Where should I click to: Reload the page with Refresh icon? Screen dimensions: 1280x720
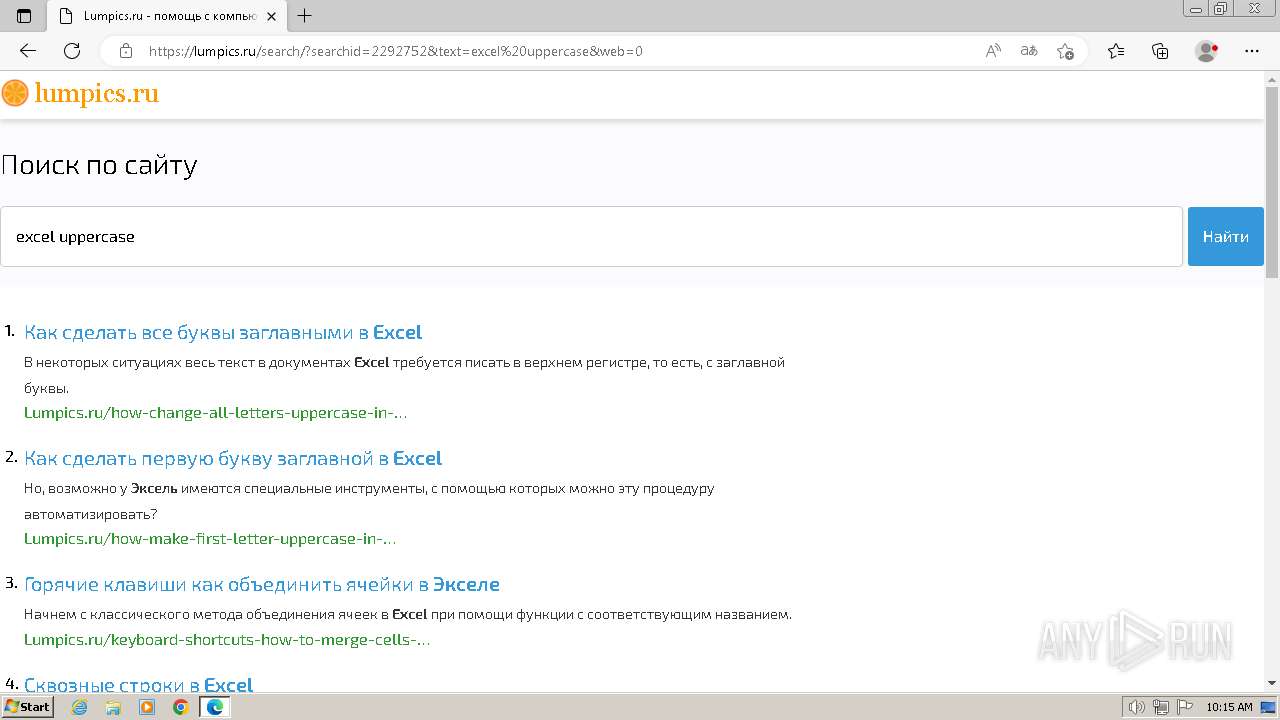tap(72, 51)
